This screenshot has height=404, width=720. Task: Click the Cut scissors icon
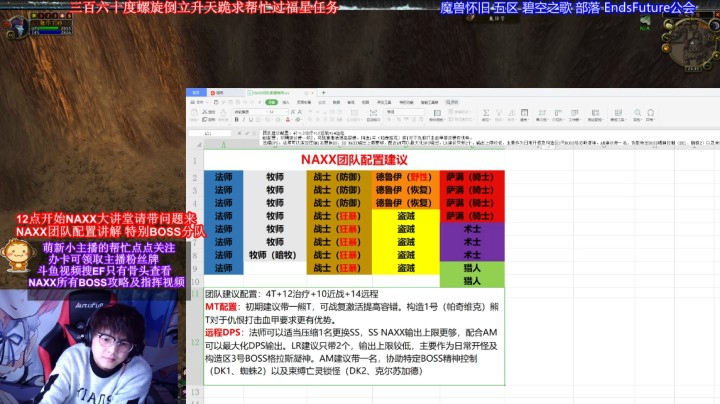pyautogui.click(x=204, y=112)
